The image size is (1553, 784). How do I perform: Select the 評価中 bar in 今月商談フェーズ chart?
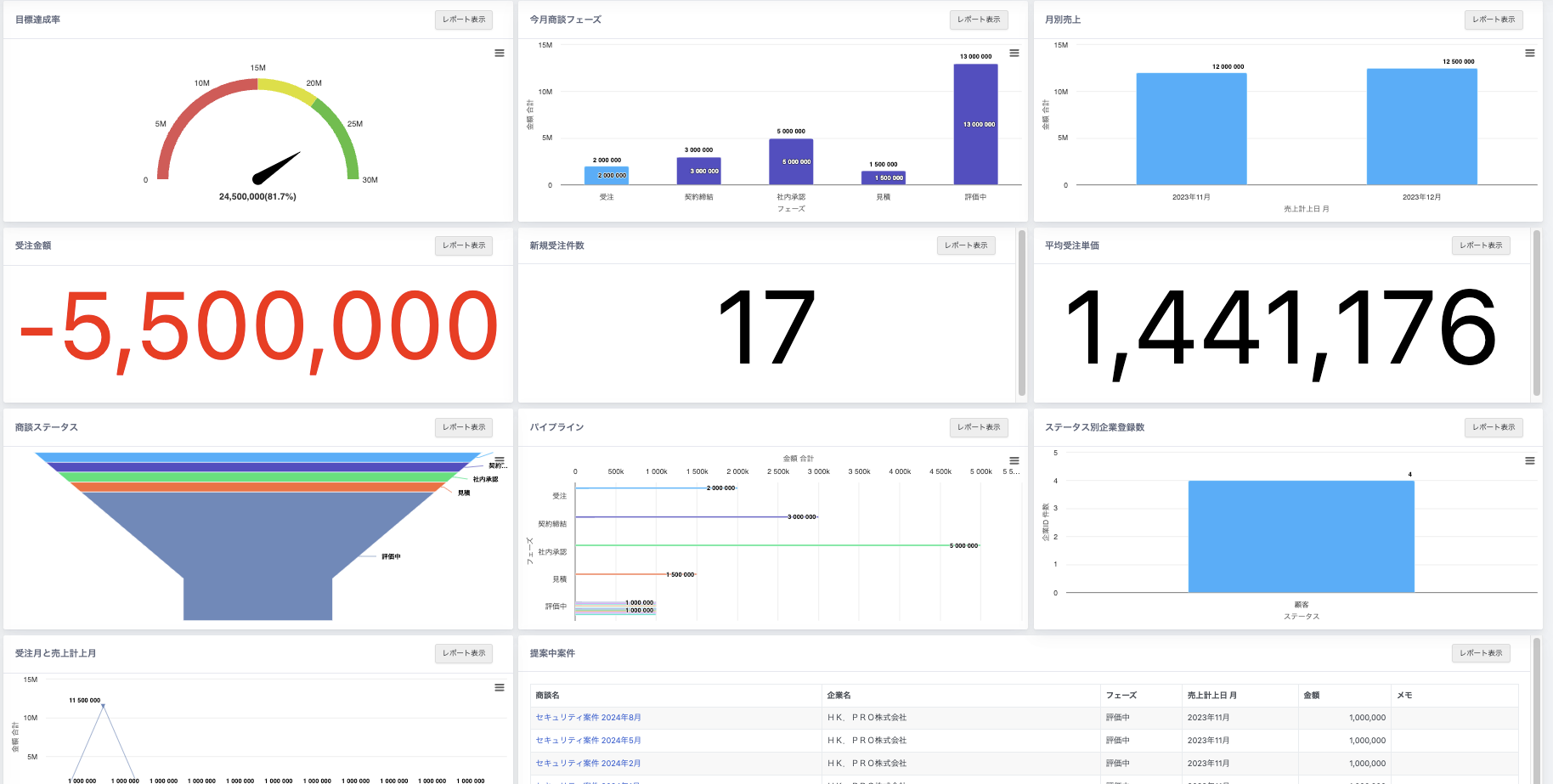point(975,124)
